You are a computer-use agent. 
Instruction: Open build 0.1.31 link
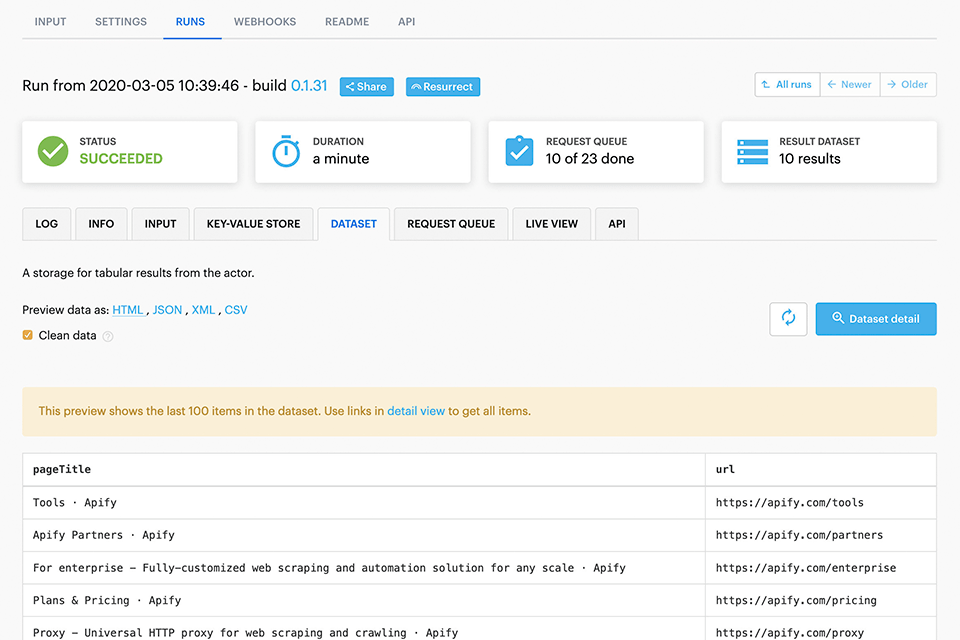click(x=309, y=86)
